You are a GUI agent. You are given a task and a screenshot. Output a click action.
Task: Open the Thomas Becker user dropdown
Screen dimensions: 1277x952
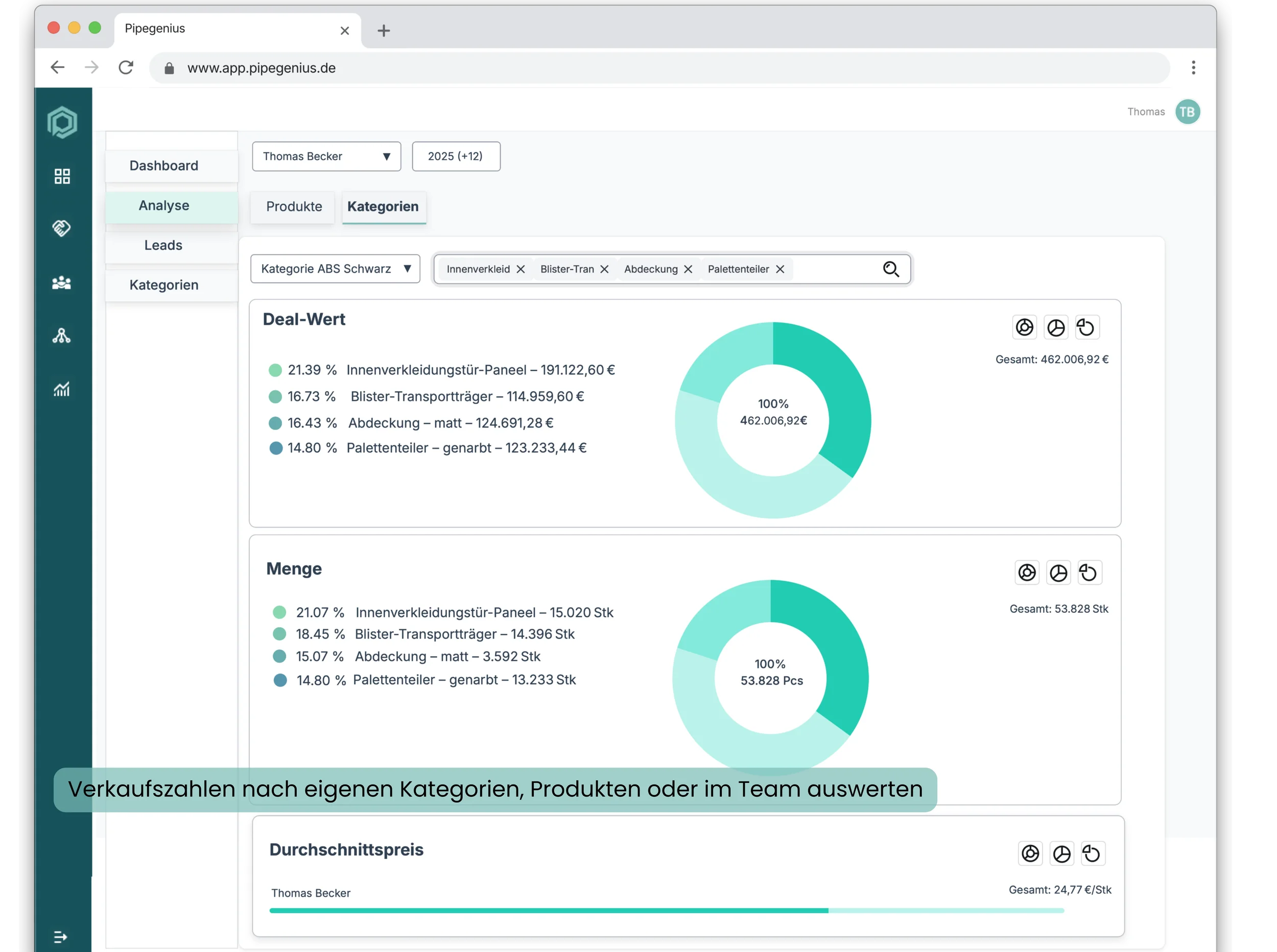coord(326,156)
